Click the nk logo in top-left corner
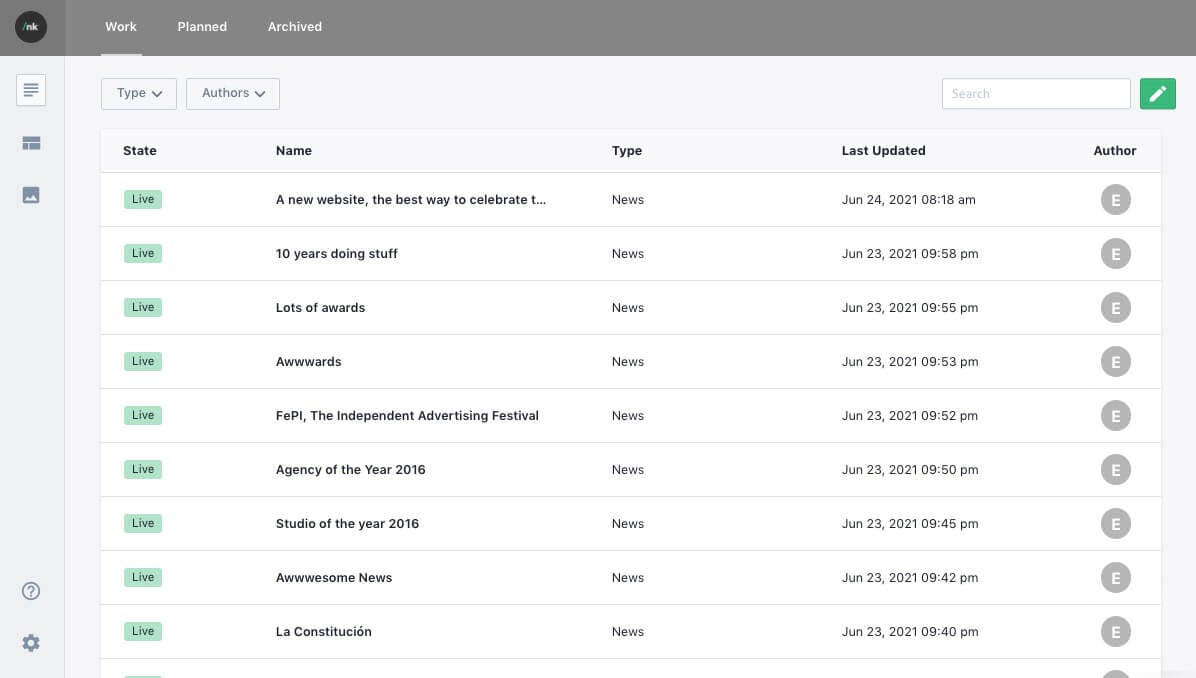The width and height of the screenshot is (1196, 678). click(x=31, y=27)
